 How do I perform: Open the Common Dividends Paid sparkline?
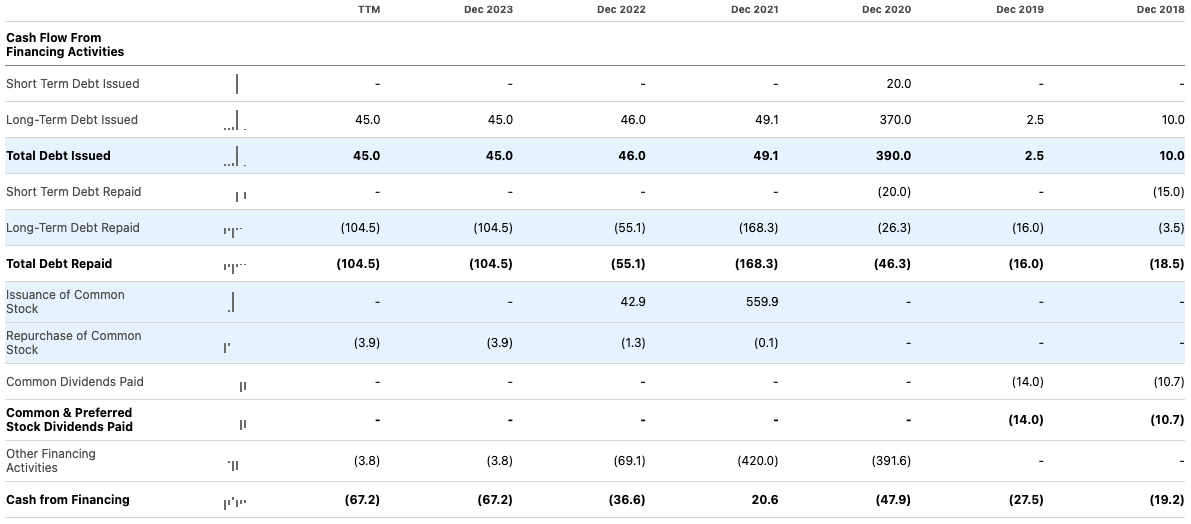[242, 386]
